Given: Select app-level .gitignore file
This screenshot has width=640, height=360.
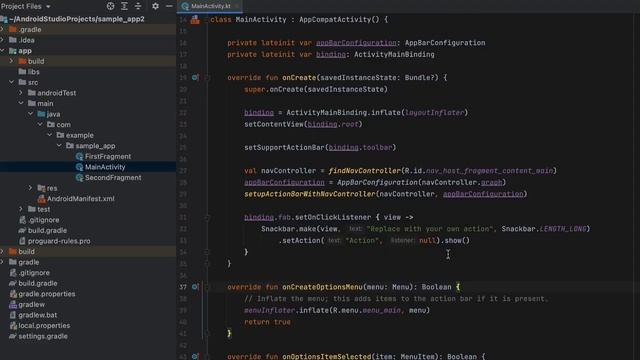Looking at the screenshot, I should click(x=43, y=220).
